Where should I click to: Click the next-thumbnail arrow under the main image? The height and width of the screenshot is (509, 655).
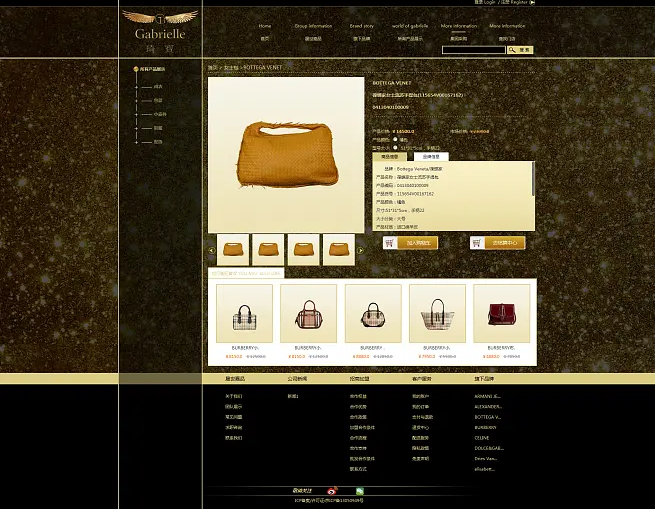pyautogui.click(x=360, y=250)
